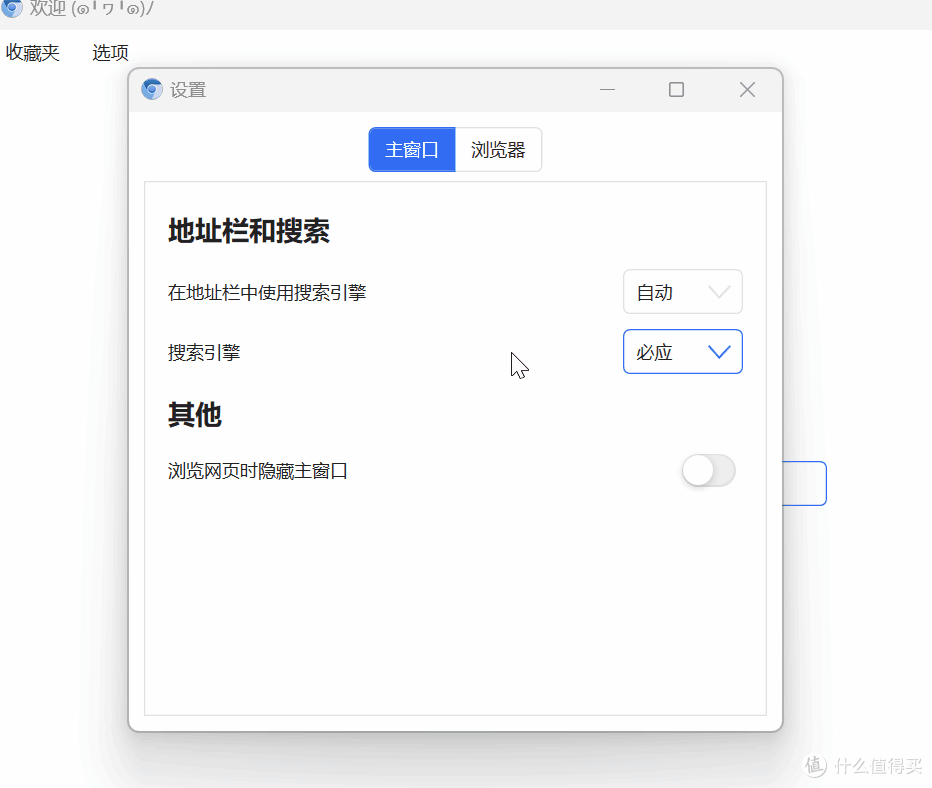Screen dimensions: 932x788
Task: Click the 浏览网页时隐藏主窗口 label
Action: [257, 471]
